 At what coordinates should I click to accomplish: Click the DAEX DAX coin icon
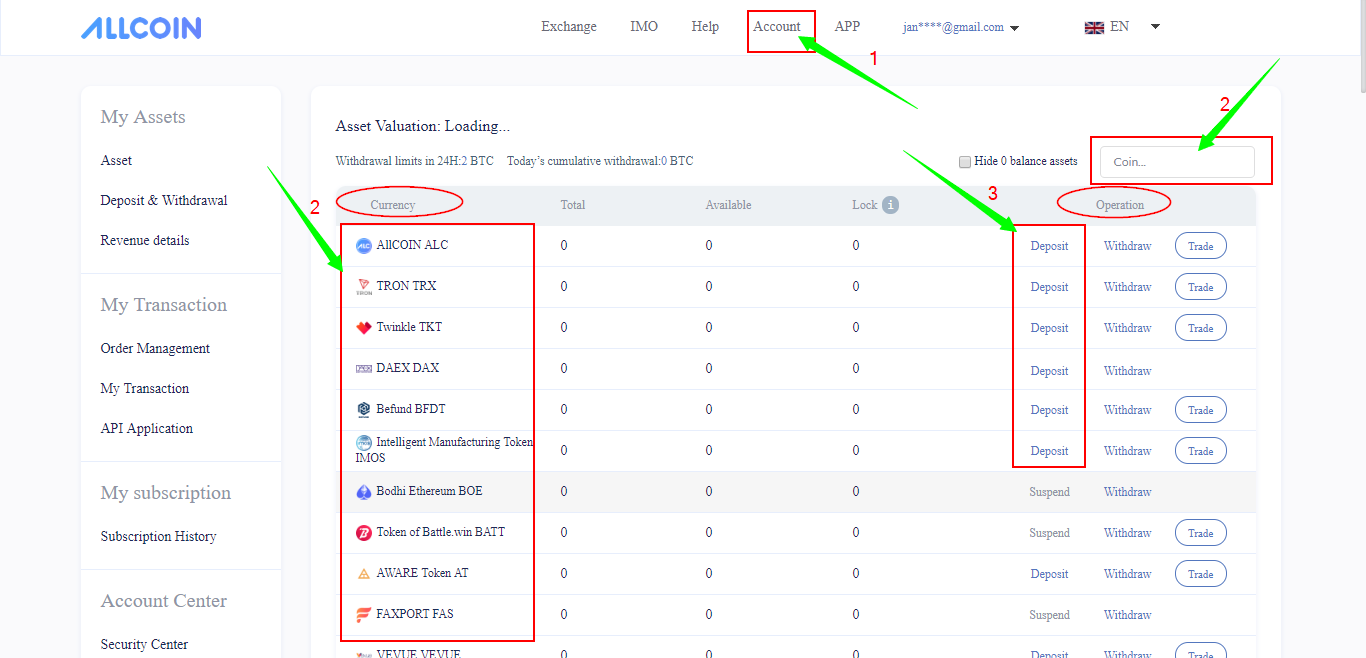pyautogui.click(x=364, y=369)
